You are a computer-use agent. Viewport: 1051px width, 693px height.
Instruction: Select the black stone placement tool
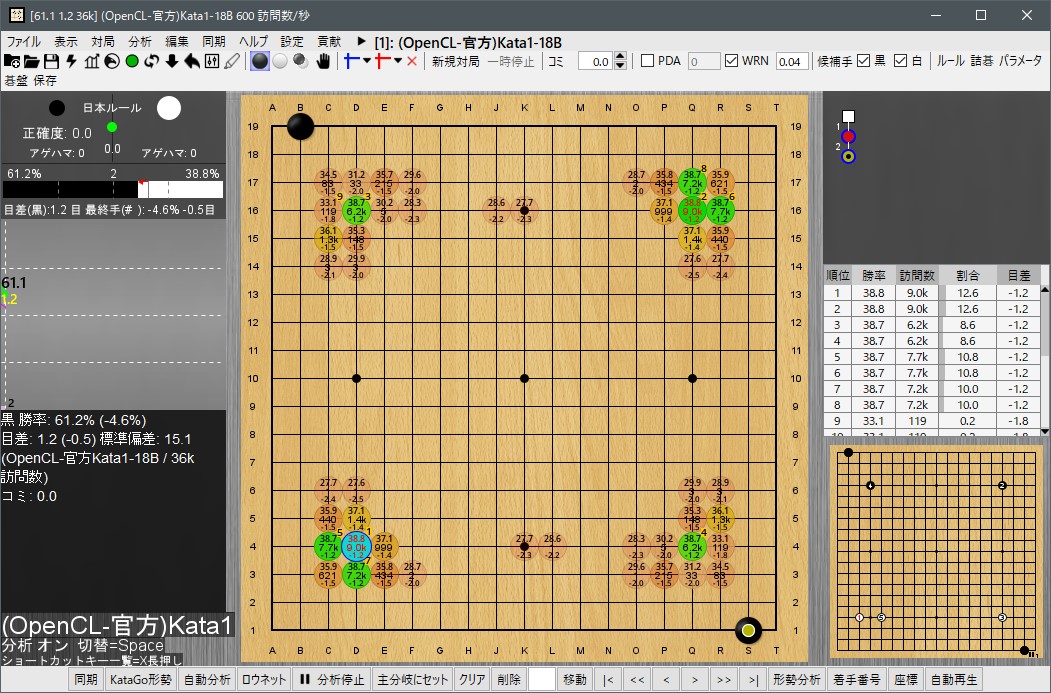click(x=260, y=61)
